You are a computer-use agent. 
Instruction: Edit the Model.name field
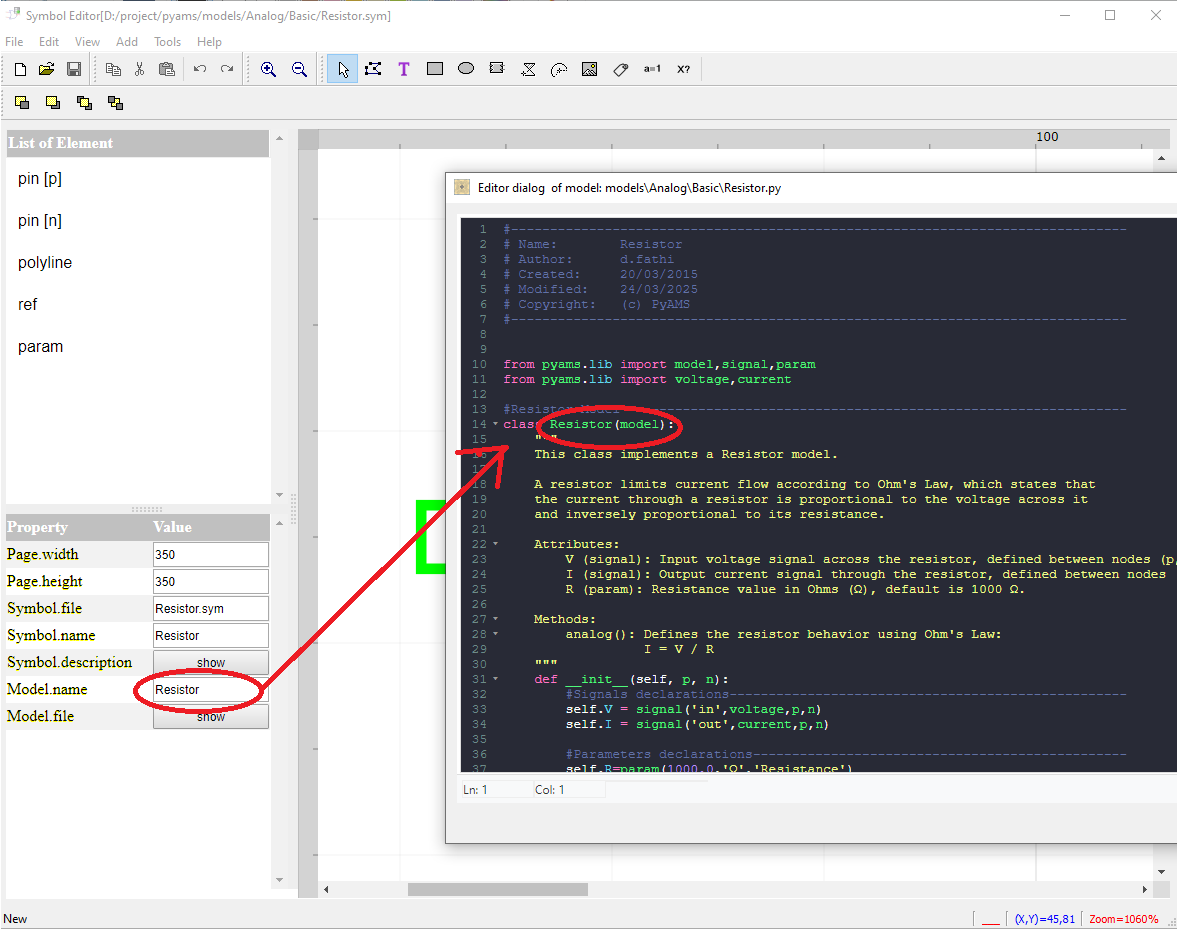(x=211, y=690)
